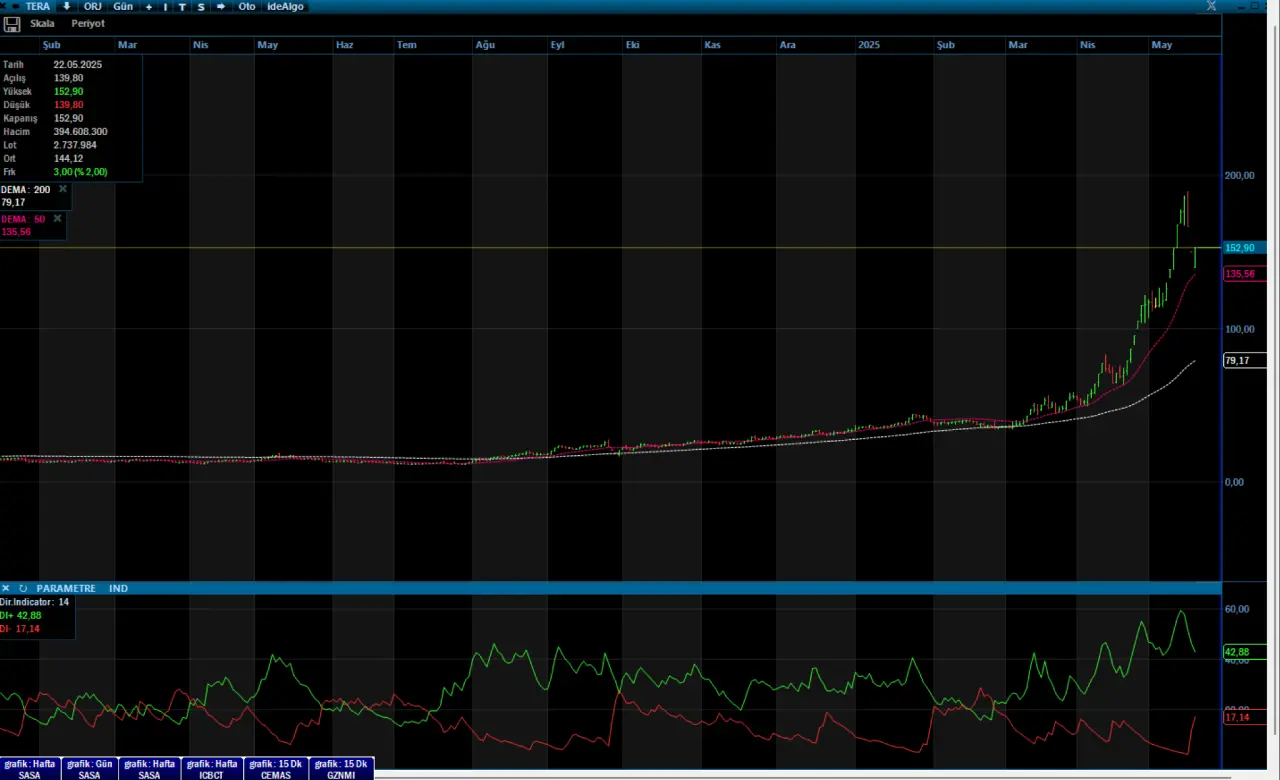Close the indicator panel with its X icon
This screenshot has height=780, width=1280.
6,588
